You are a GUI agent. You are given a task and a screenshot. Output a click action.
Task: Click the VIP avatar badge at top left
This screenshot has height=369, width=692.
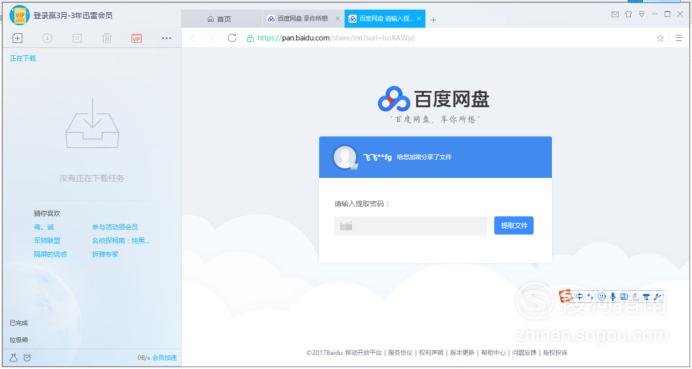pos(19,15)
